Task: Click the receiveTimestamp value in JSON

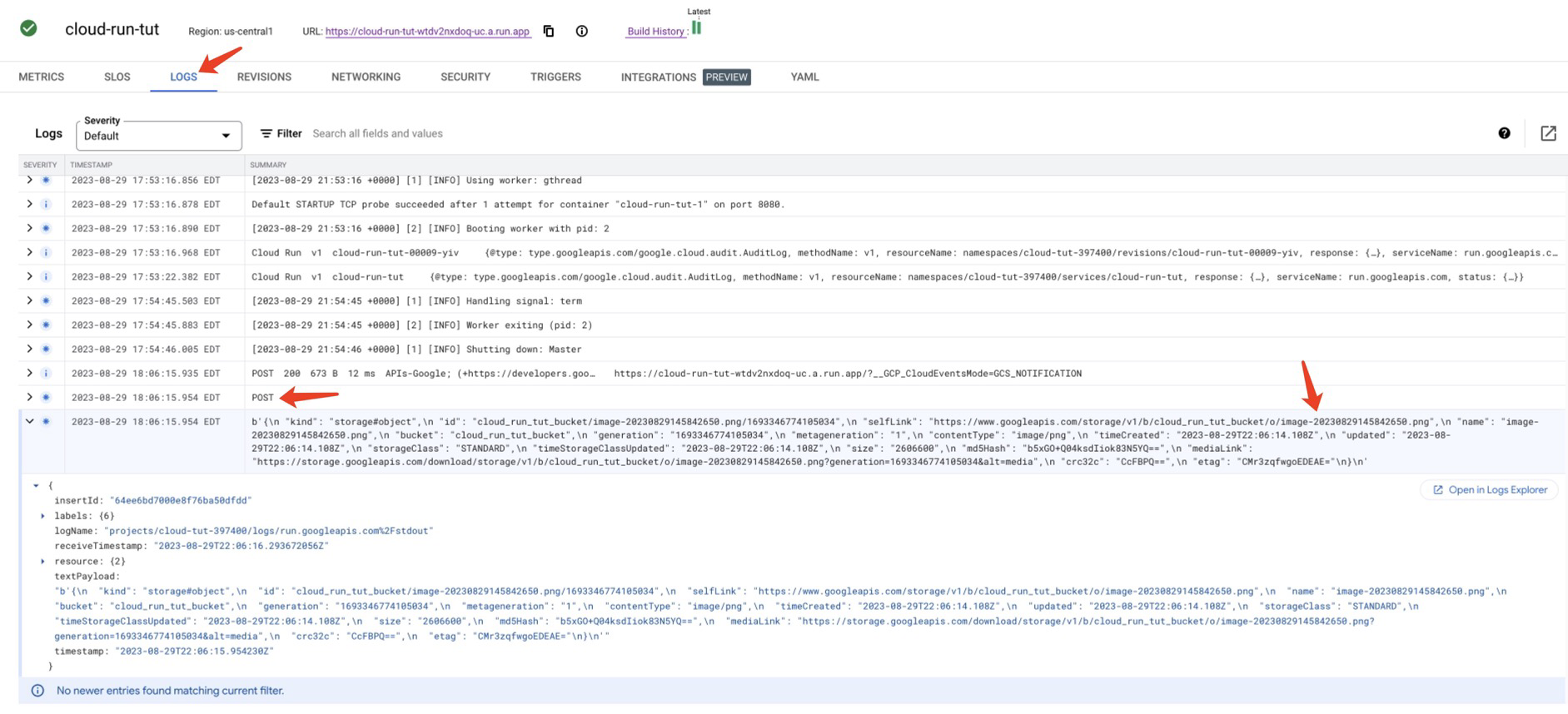Action: click(241, 546)
